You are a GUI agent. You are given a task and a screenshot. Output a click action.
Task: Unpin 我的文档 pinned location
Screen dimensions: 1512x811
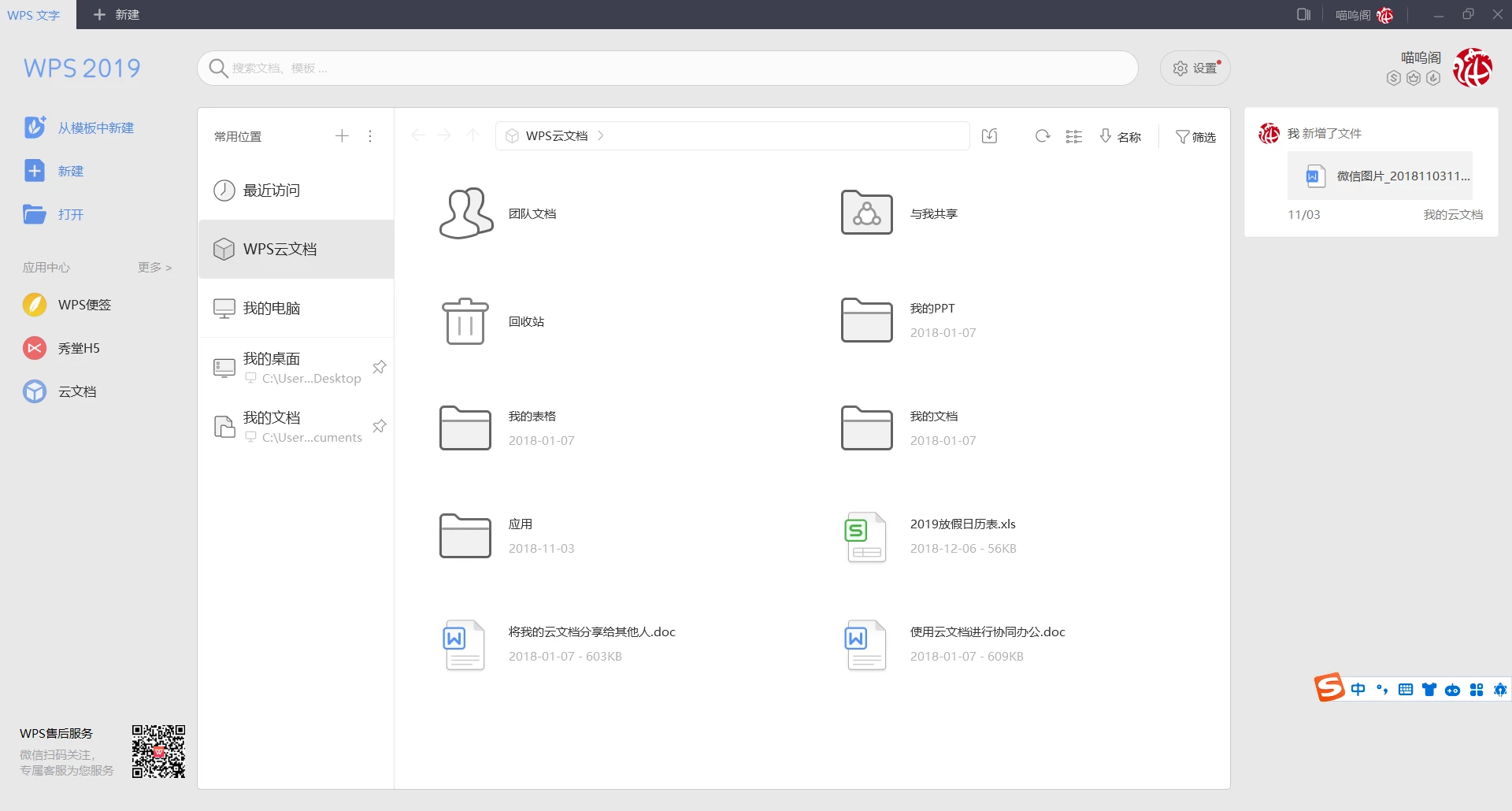[380, 426]
